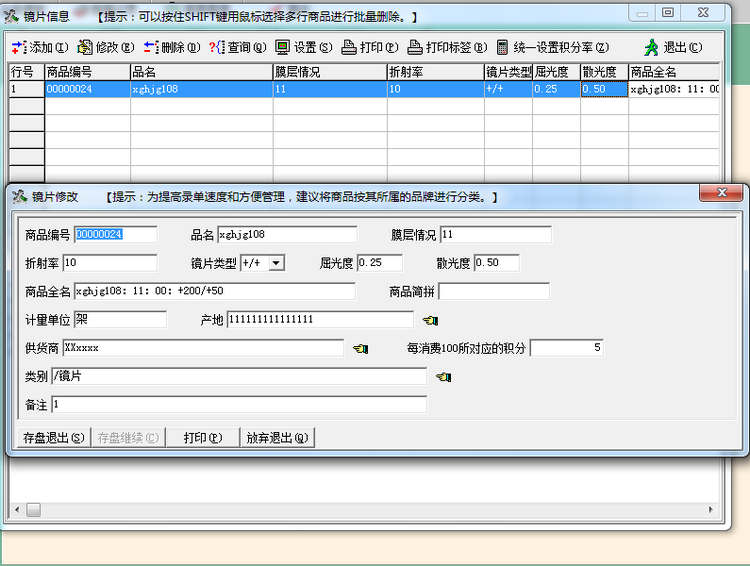This screenshot has height=566, width=750.
Task: Click 打印标签 (Print labels) toolbar icon
Action: pyautogui.click(x=415, y=47)
